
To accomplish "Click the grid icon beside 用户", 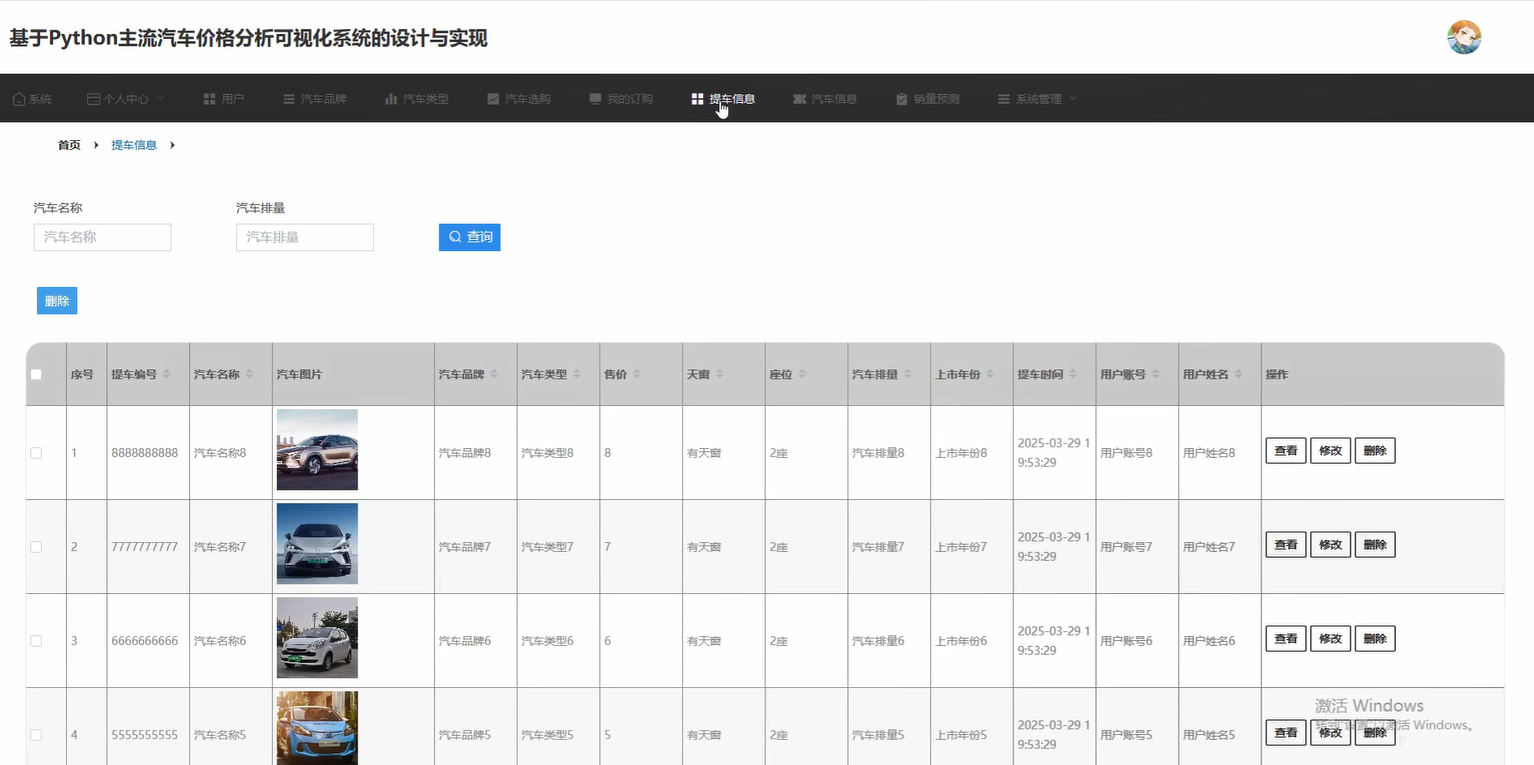I will (x=210, y=99).
